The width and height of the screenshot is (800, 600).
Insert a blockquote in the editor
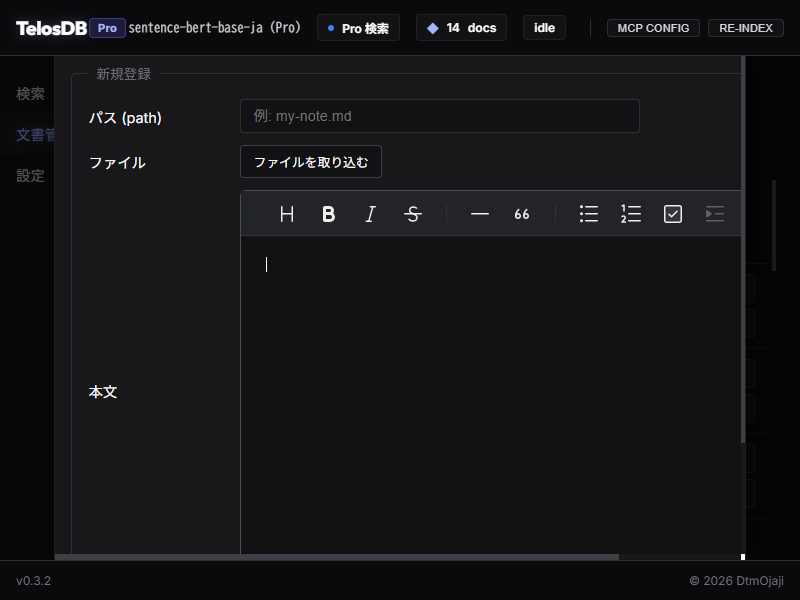522,214
